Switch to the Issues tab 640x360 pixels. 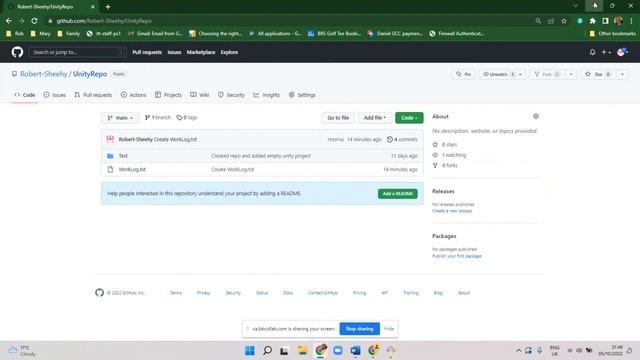pyautogui.click(x=55, y=95)
